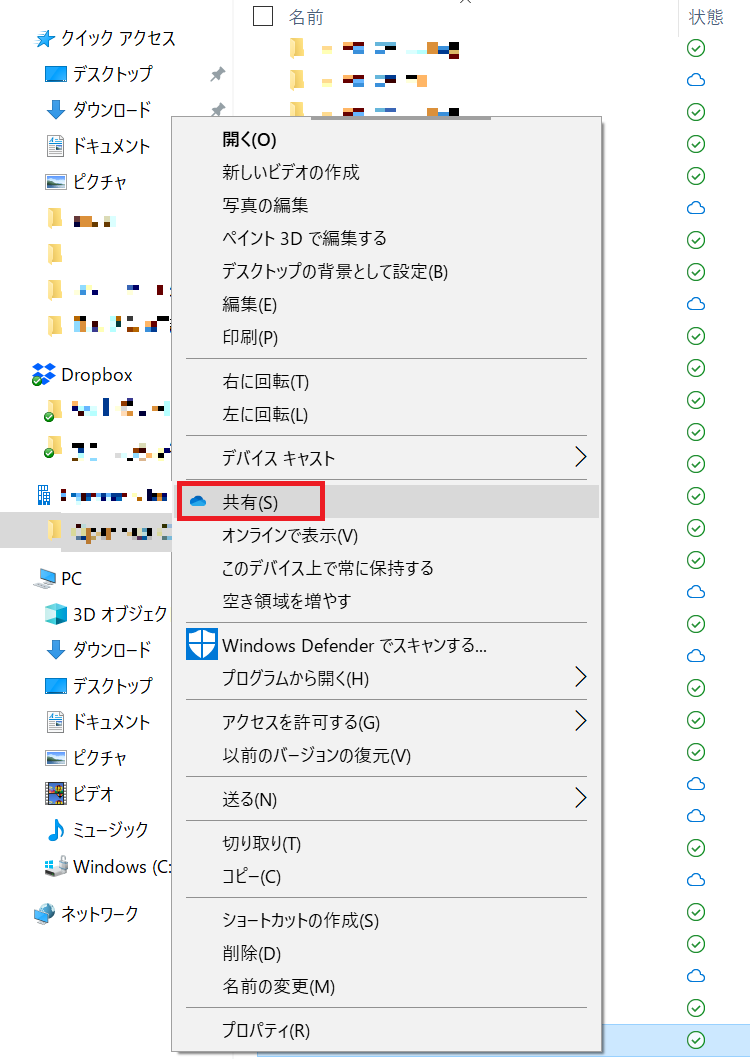Click the 名前 column header
The height and width of the screenshot is (1059, 750).
click(306, 17)
